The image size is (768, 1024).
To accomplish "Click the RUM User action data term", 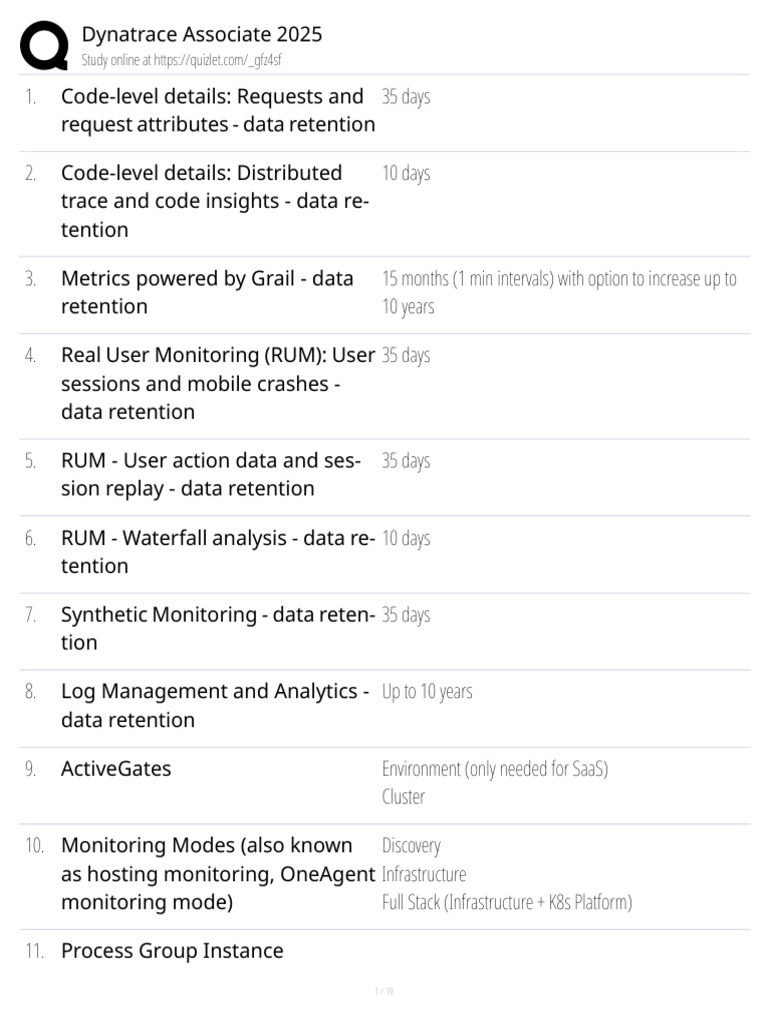I will click(211, 475).
